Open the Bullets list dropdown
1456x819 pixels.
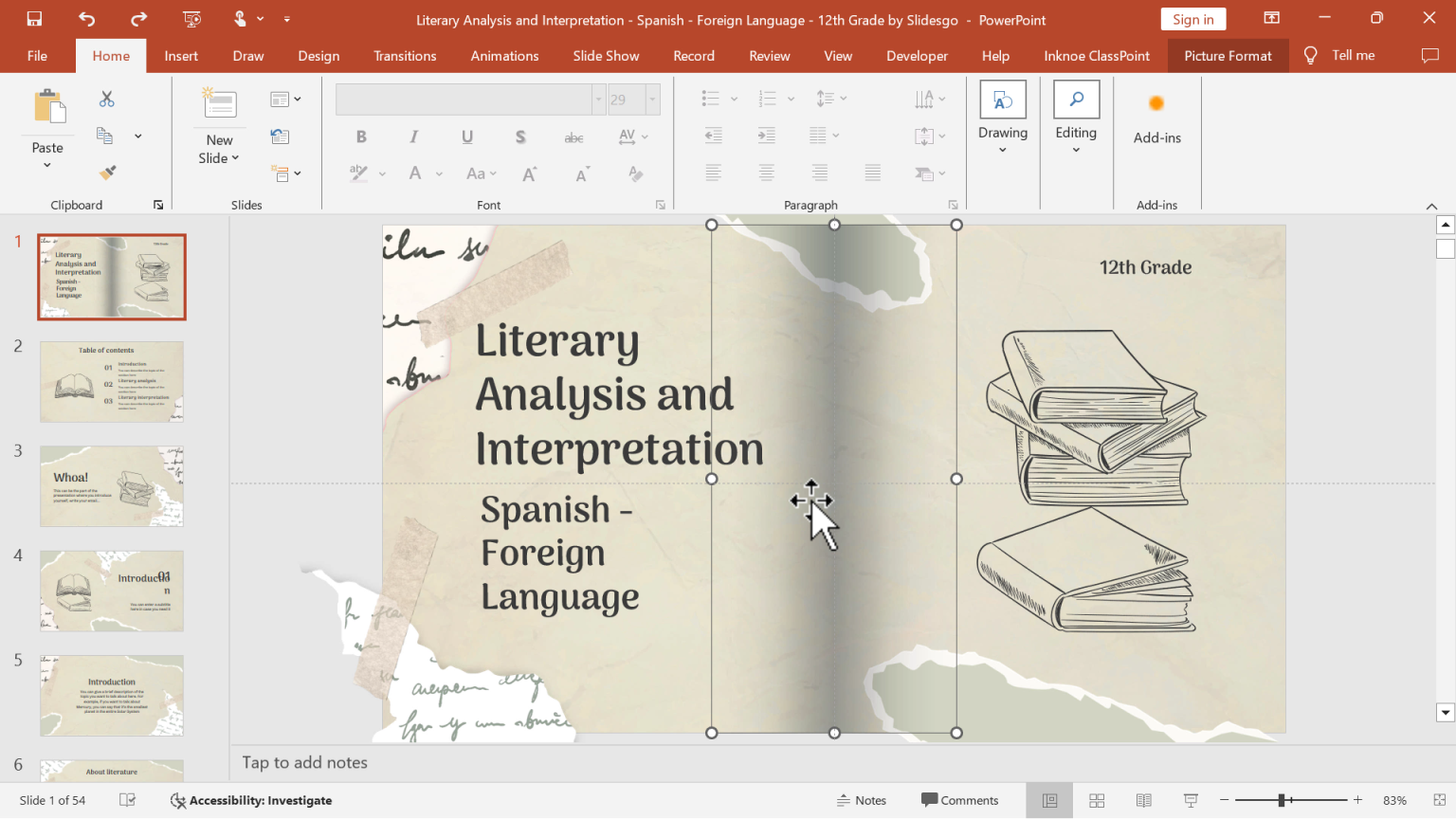[733, 99]
